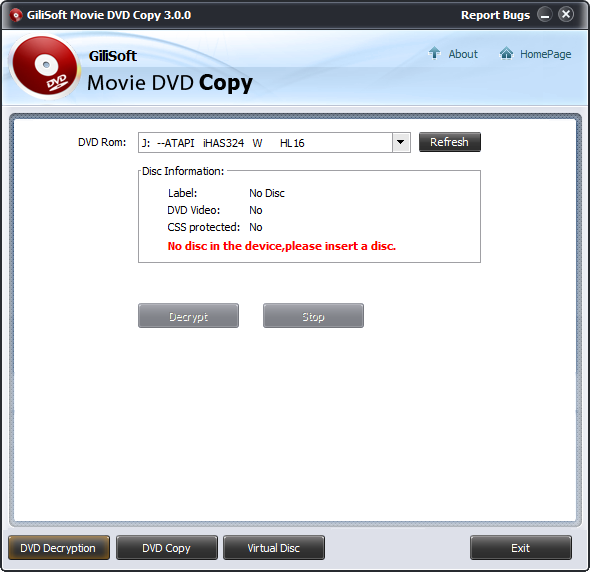590x572 pixels.
Task: Switch to the DVD Copy tab
Action: pos(167,548)
